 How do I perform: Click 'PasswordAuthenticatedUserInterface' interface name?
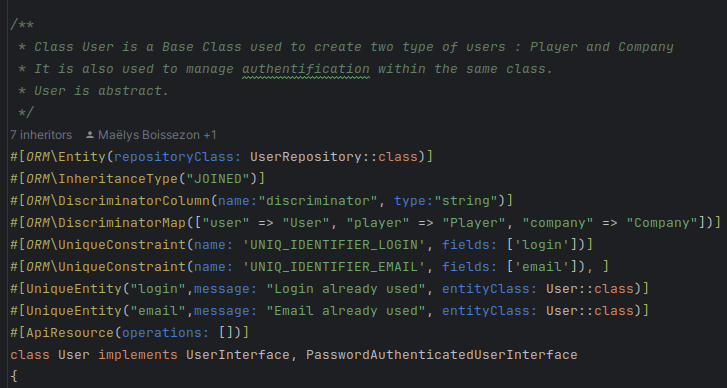[442, 355]
